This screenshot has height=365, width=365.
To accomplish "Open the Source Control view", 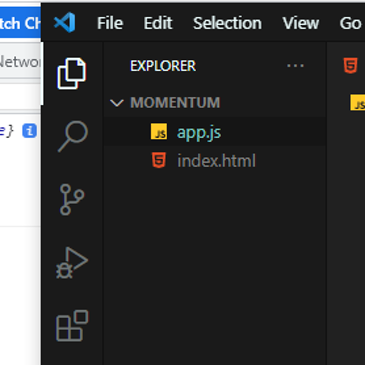I will click(72, 199).
